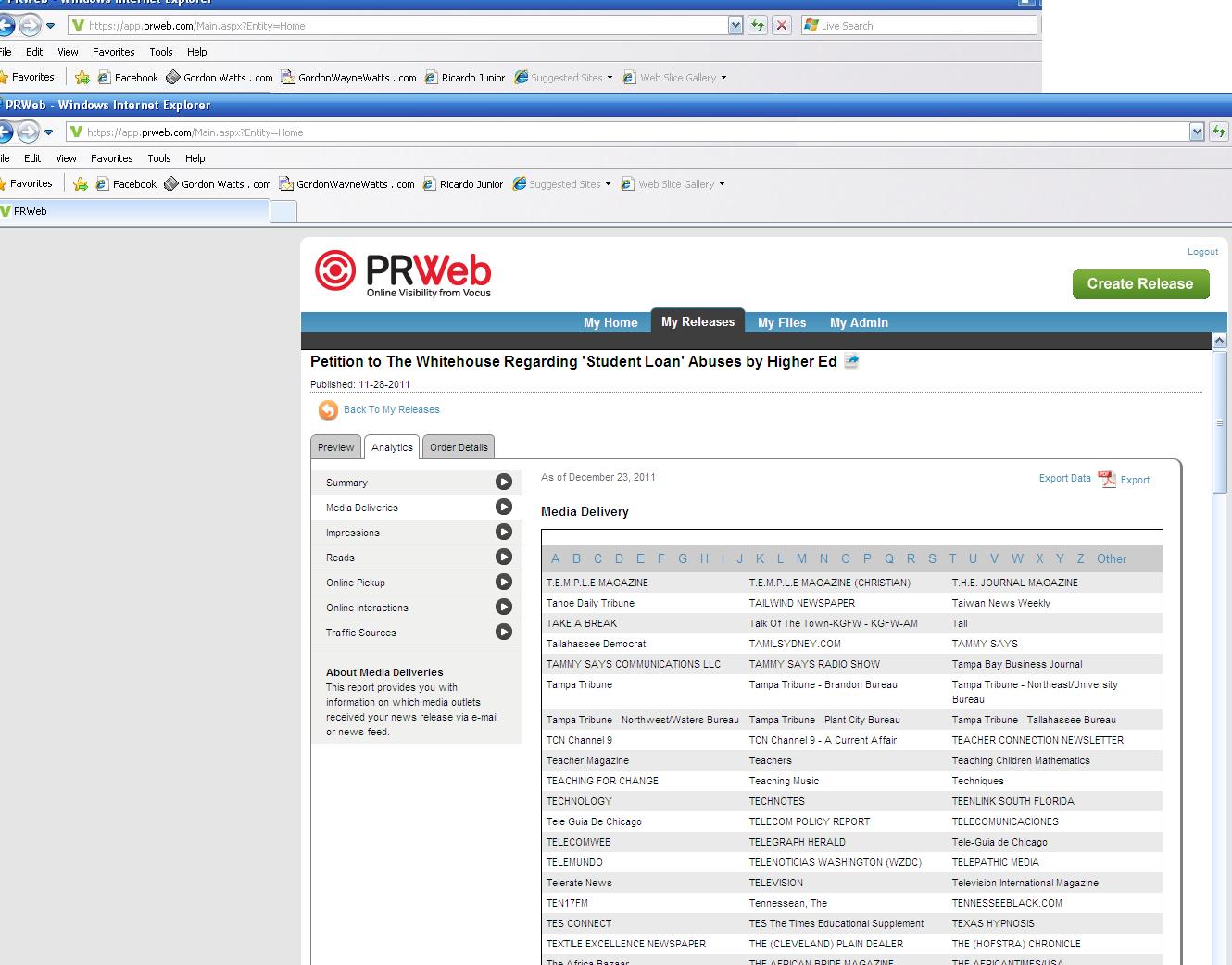The height and width of the screenshot is (965, 1232).
Task: Open Facebook bookmark in front window favorites bar
Action: (126, 184)
